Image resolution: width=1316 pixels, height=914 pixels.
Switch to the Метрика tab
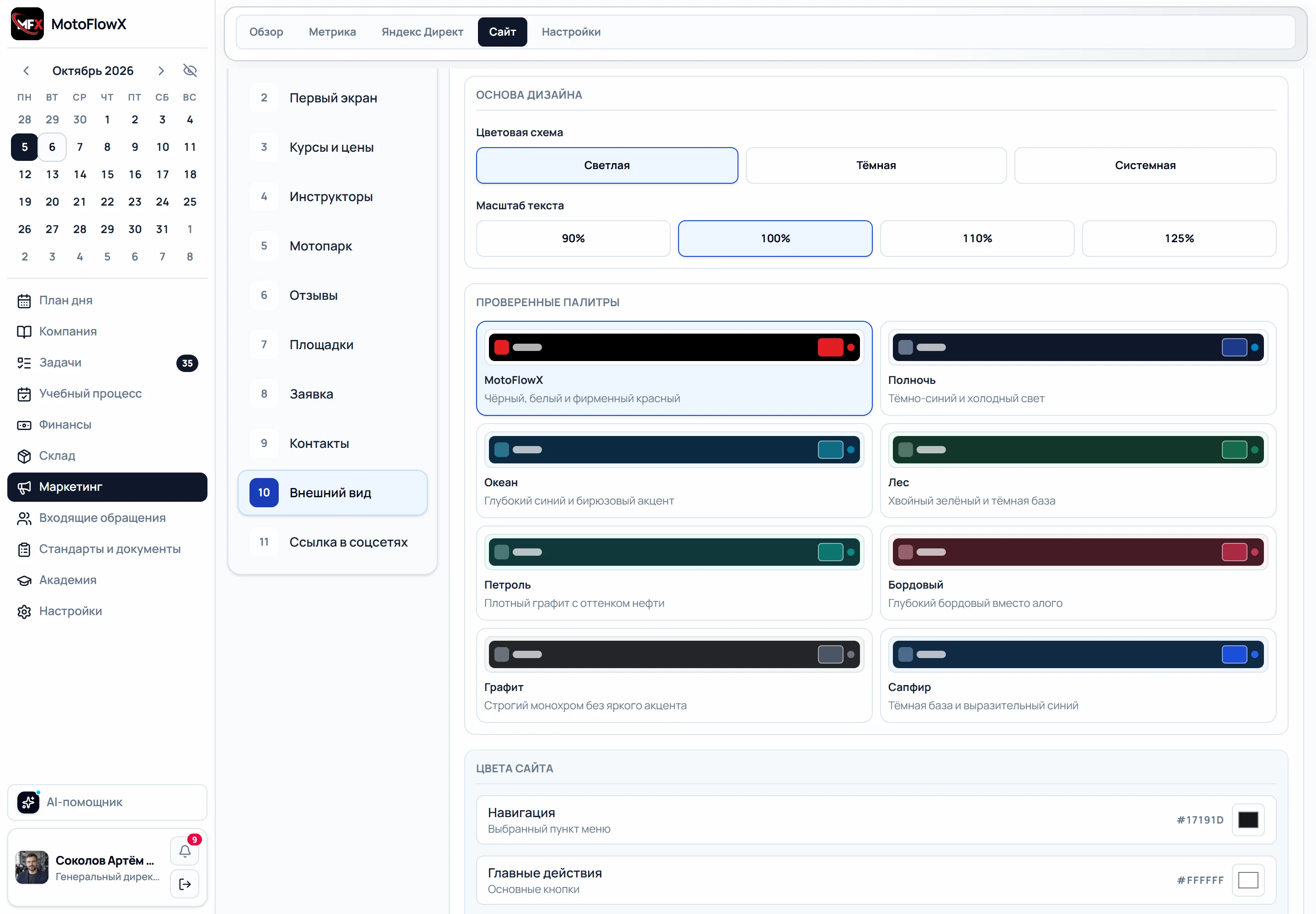[x=332, y=32]
